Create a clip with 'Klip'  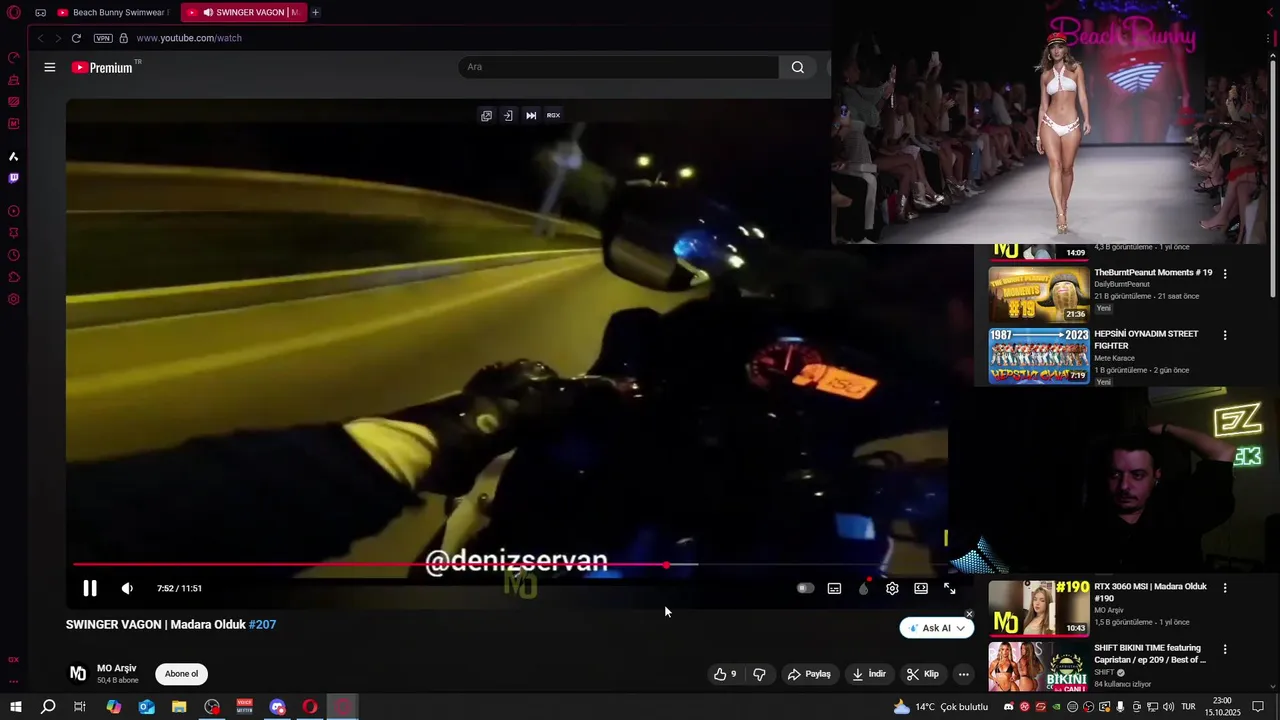[x=923, y=674]
